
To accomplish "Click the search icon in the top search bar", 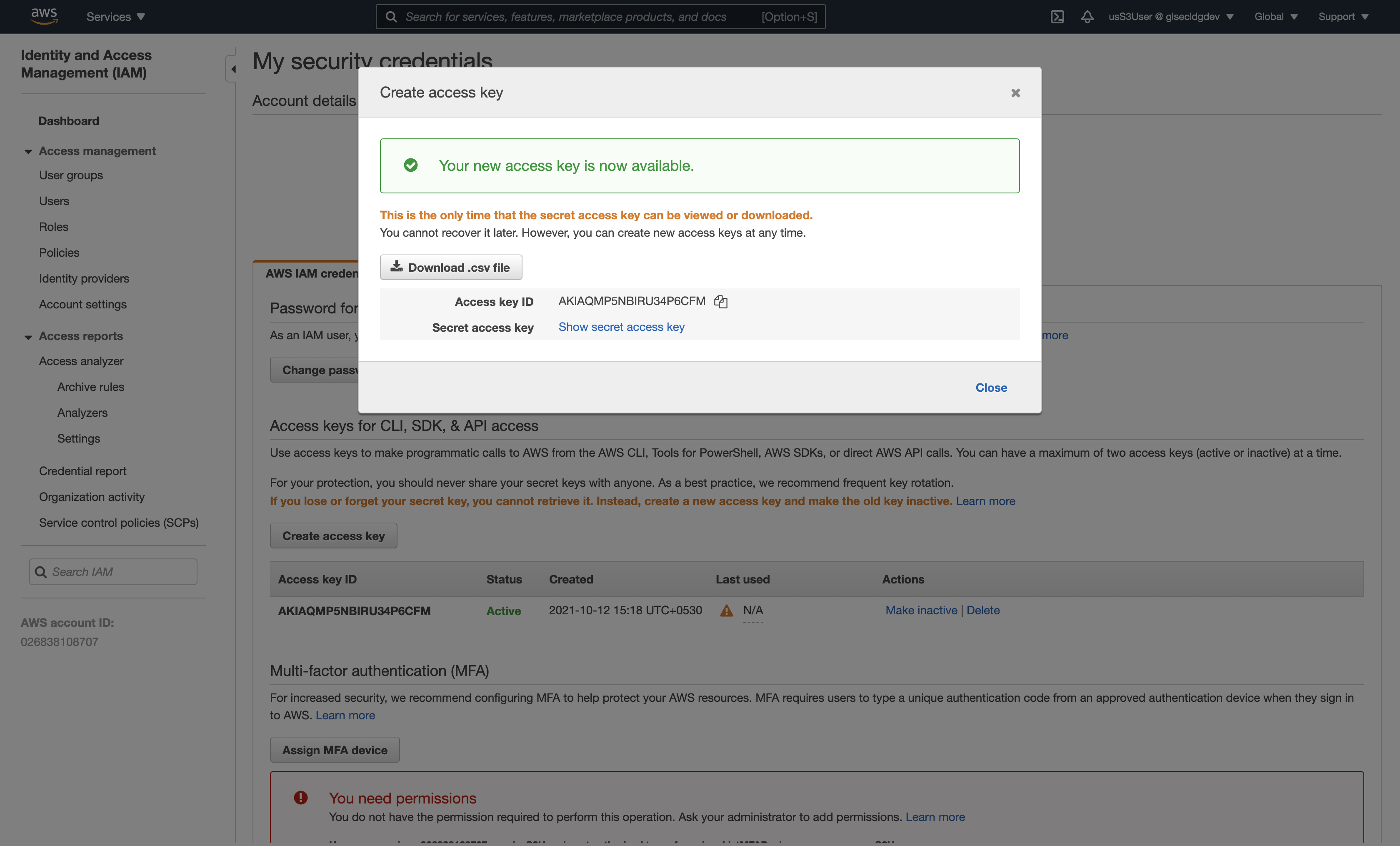I will point(391,17).
